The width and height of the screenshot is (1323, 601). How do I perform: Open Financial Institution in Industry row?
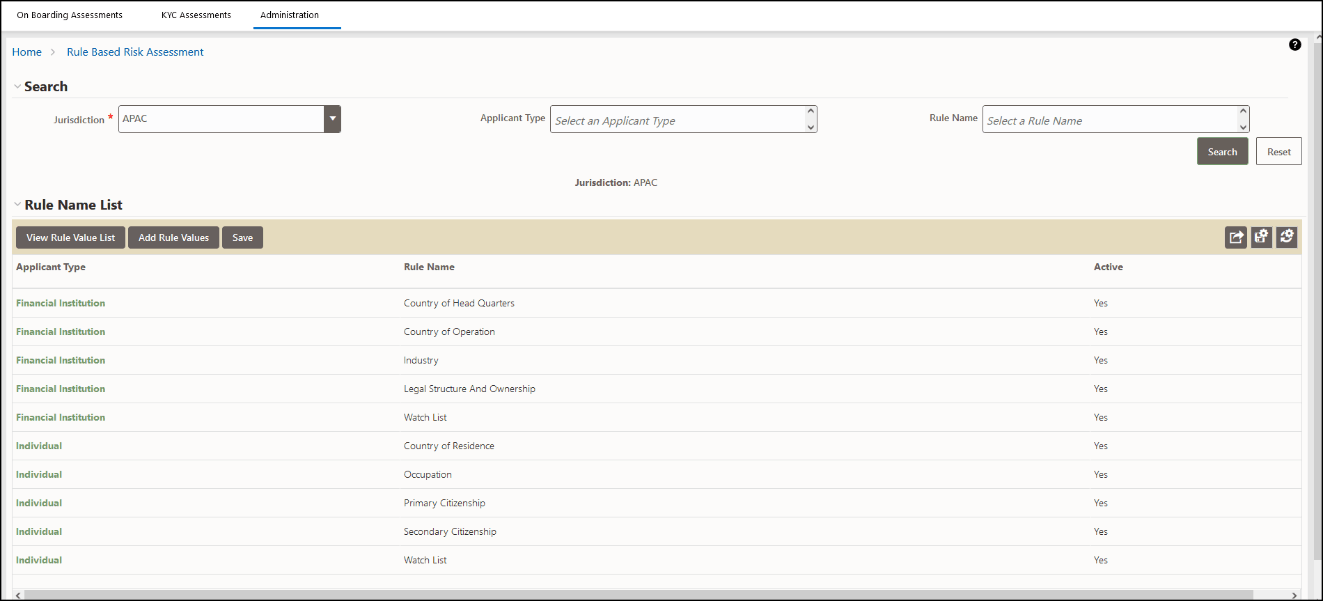click(x=60, y=360)
